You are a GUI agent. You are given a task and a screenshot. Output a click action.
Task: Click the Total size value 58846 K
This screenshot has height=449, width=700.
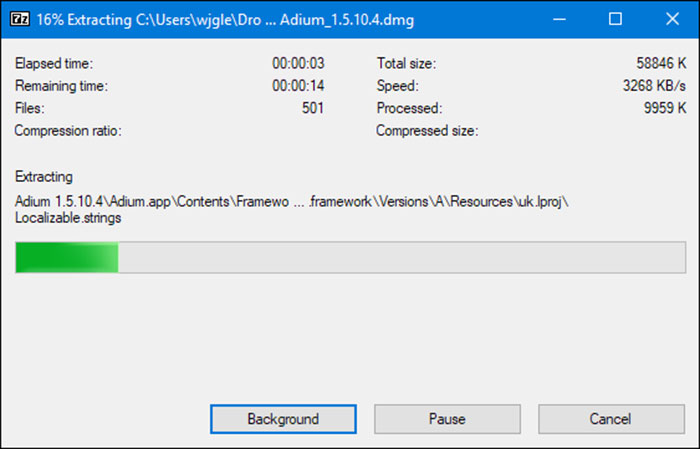click(657, 64)
